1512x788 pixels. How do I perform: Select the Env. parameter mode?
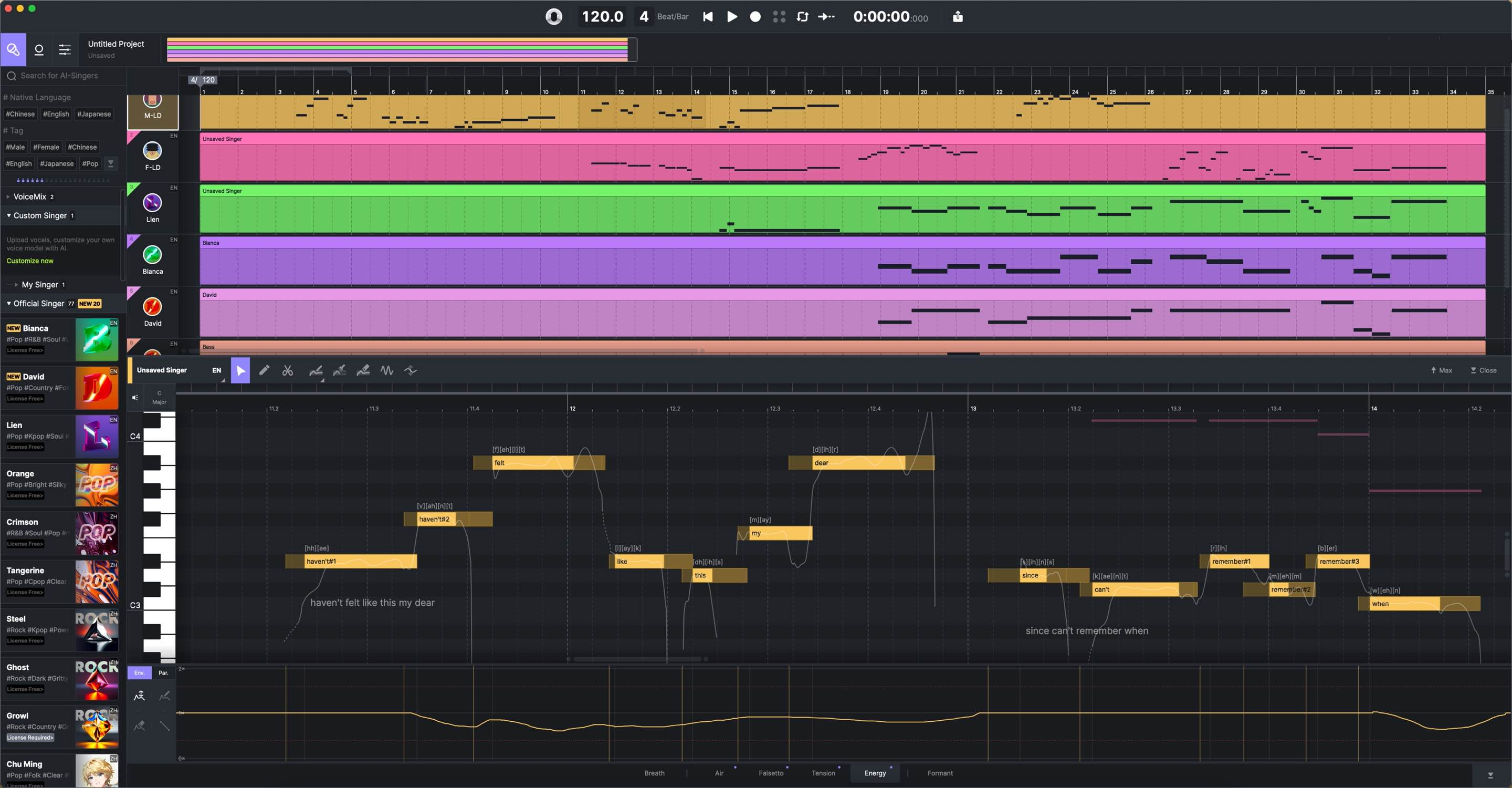pos(139,673)
